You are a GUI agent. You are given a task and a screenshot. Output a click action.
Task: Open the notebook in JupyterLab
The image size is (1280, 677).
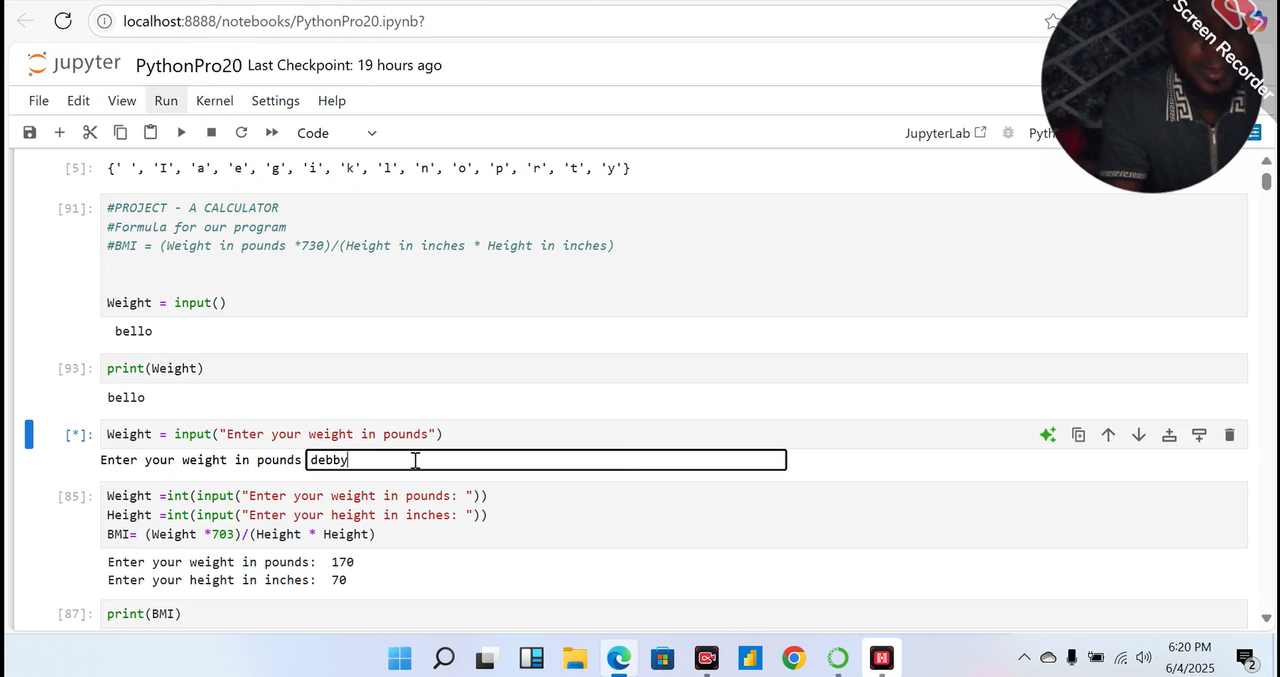[x=945, y=133]
